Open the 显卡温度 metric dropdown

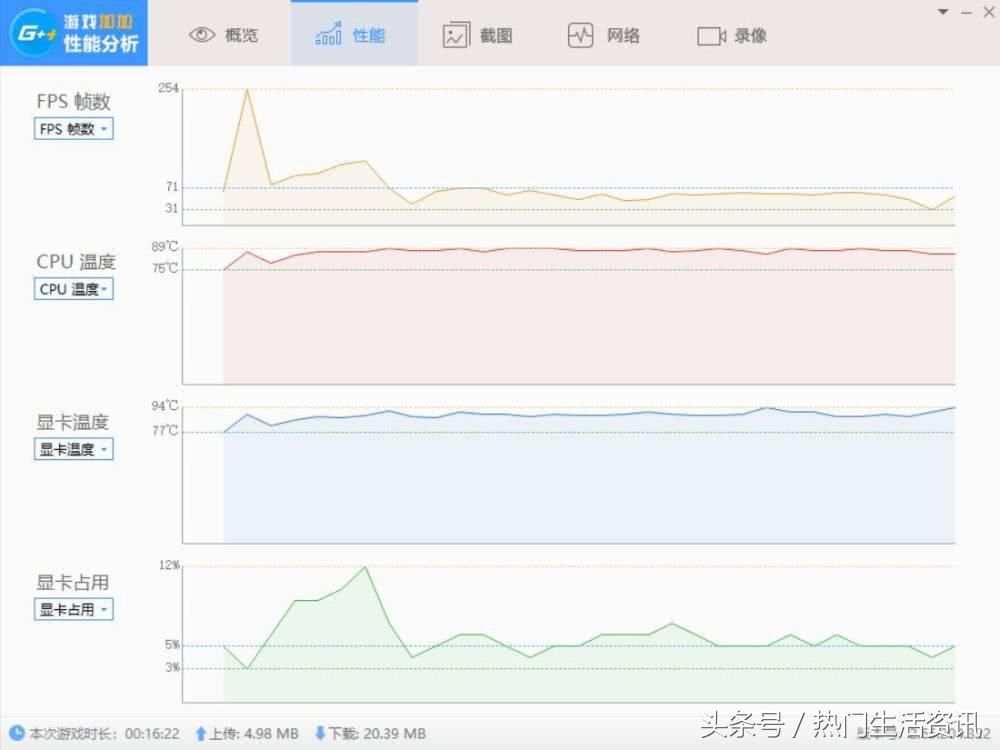click(x=73, y=448)
